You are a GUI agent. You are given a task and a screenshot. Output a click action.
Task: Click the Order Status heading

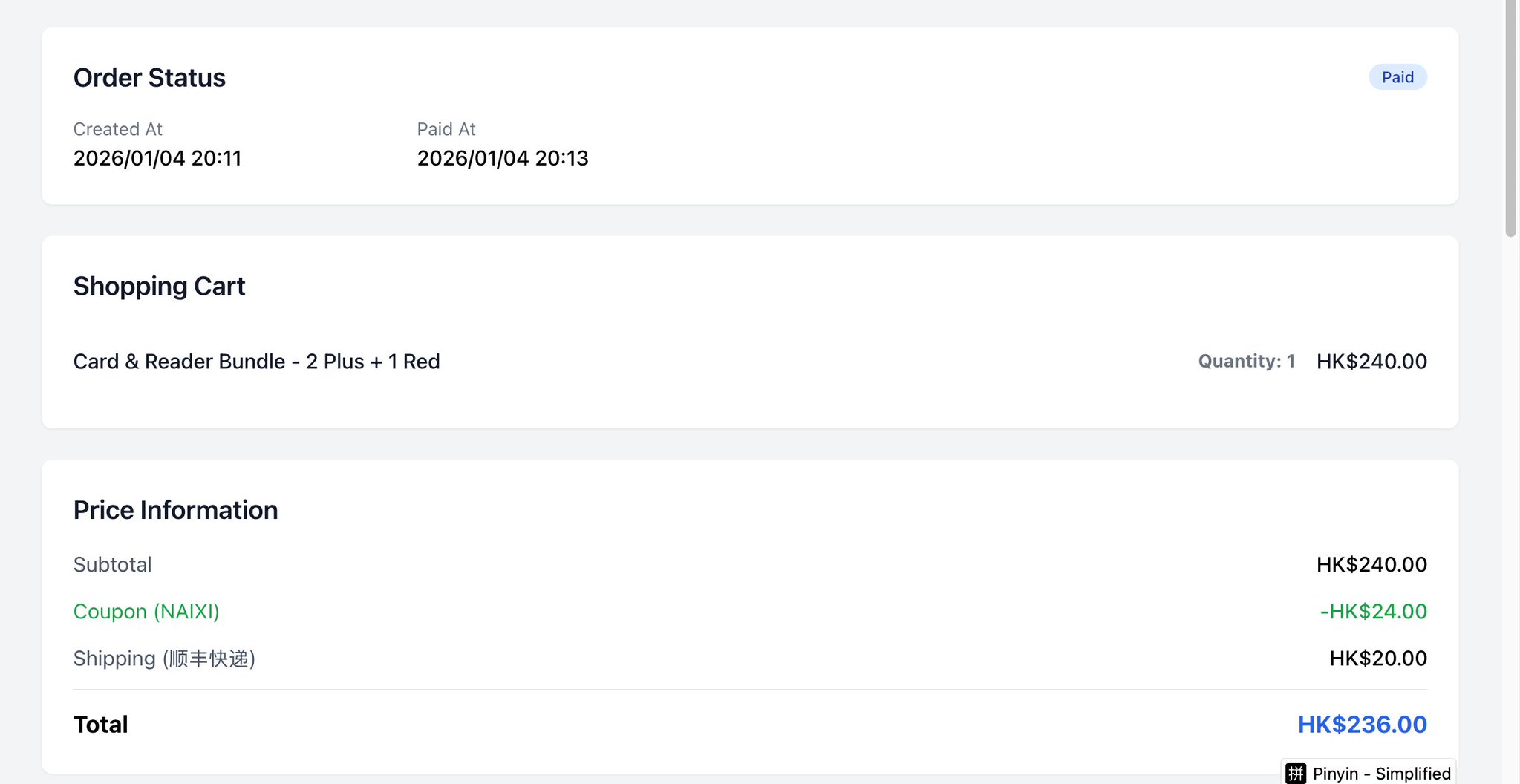[149, 78]
